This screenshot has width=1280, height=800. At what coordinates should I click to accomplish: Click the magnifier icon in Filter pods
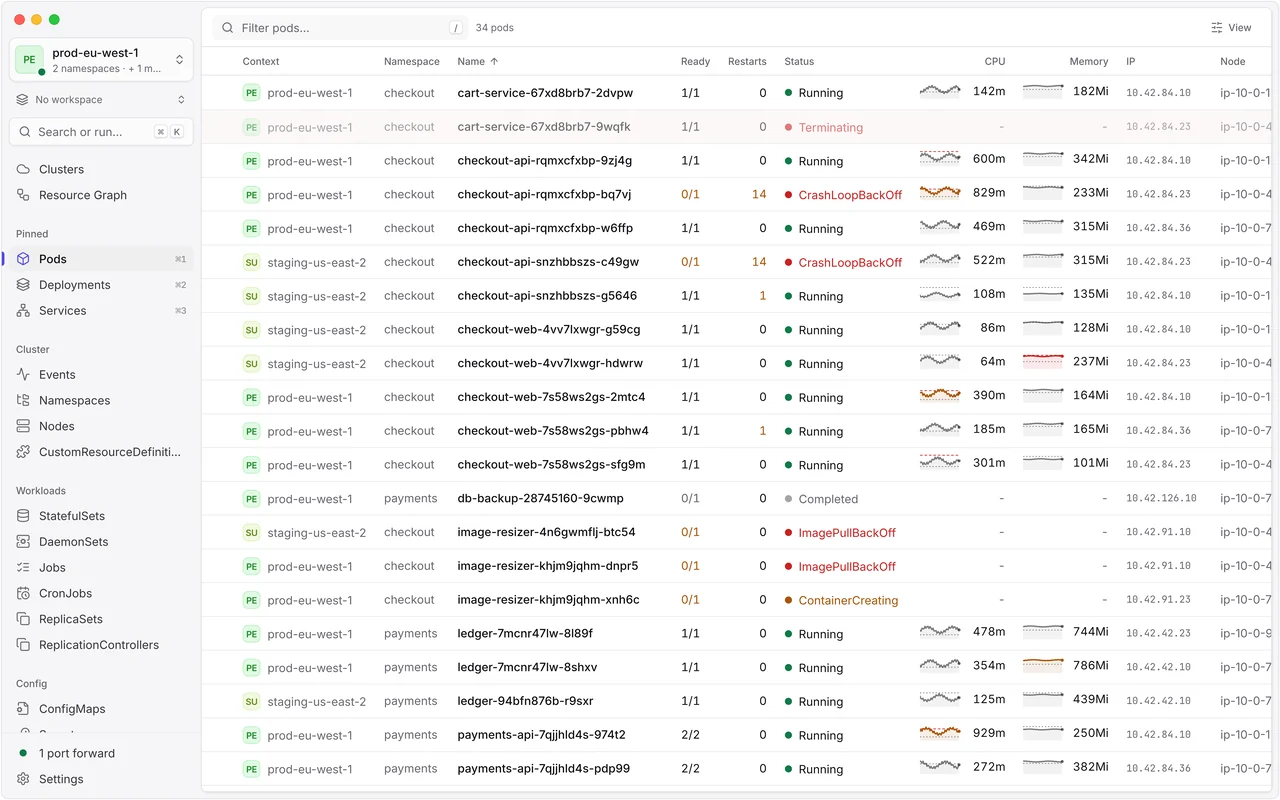pyautogui.click(x=228, y=28)
